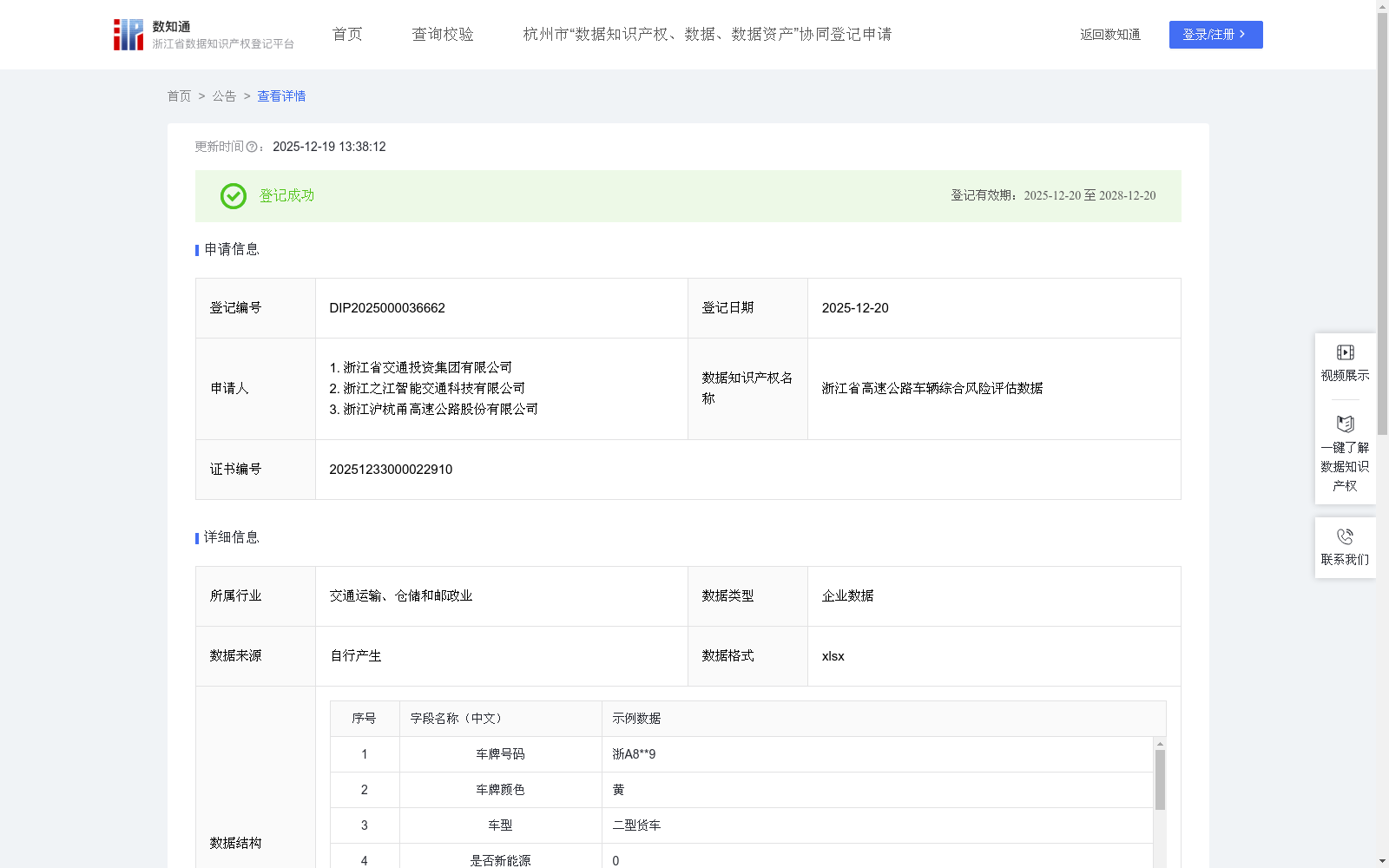Click 浙江省高速公路车辆综合风险评估数据 name

[932, 389]
